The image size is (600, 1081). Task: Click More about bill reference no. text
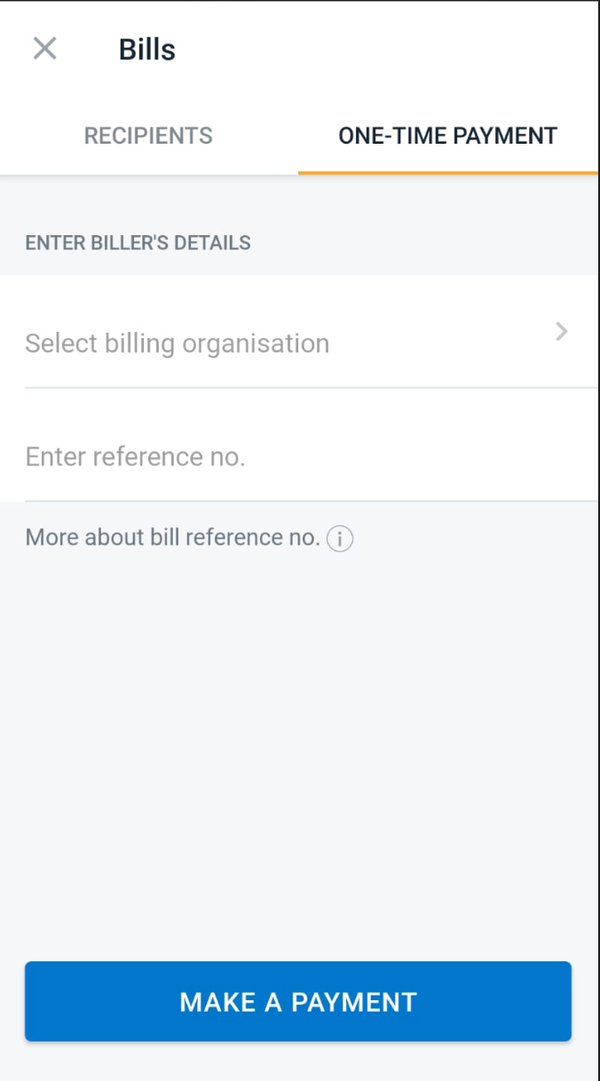(168, 537)
